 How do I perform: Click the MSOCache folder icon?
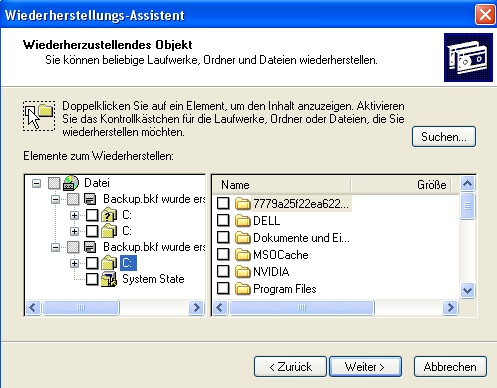tap(242, 255)
